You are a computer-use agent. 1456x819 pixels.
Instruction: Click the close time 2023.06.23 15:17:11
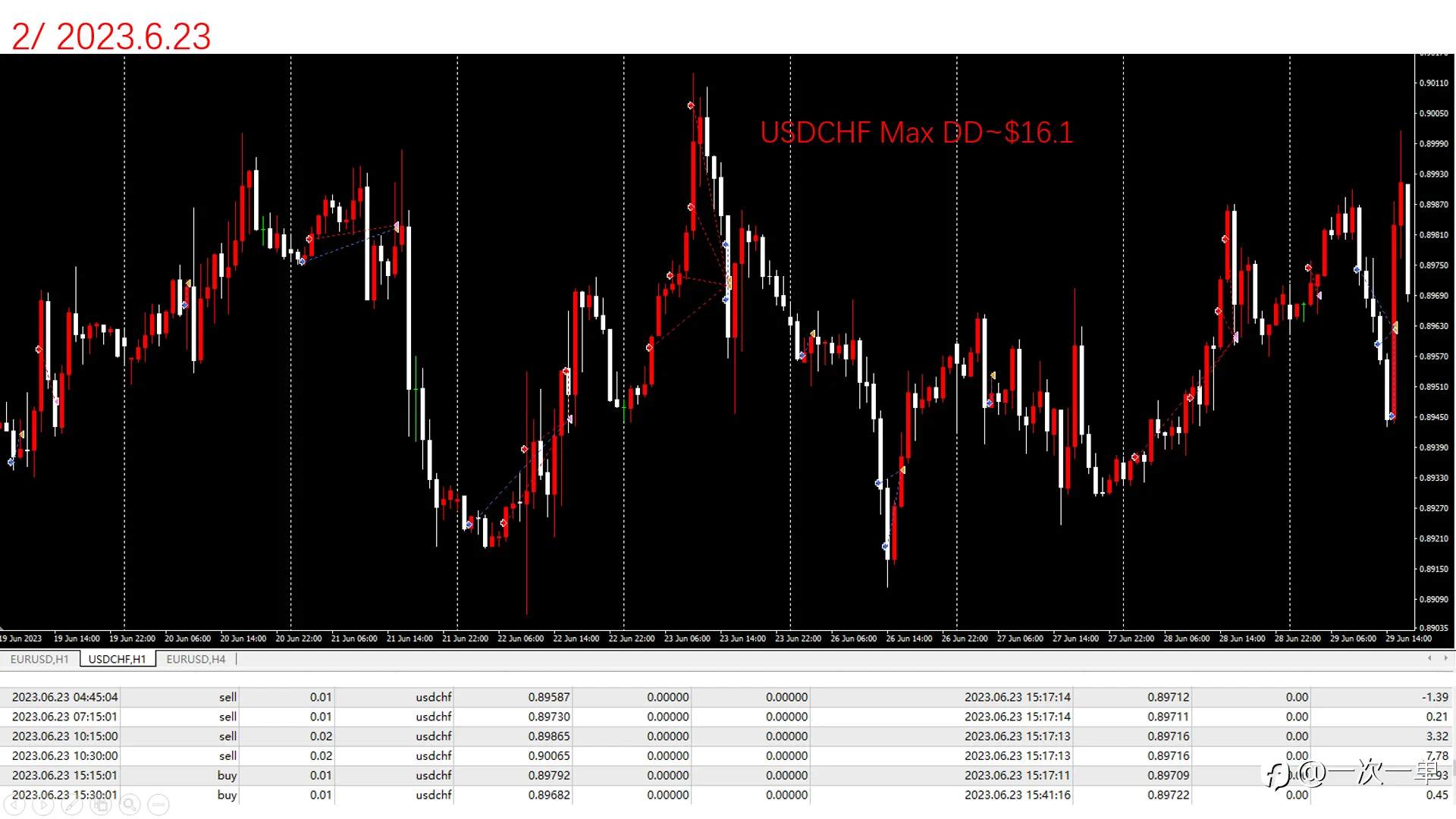click(1018, 776)
